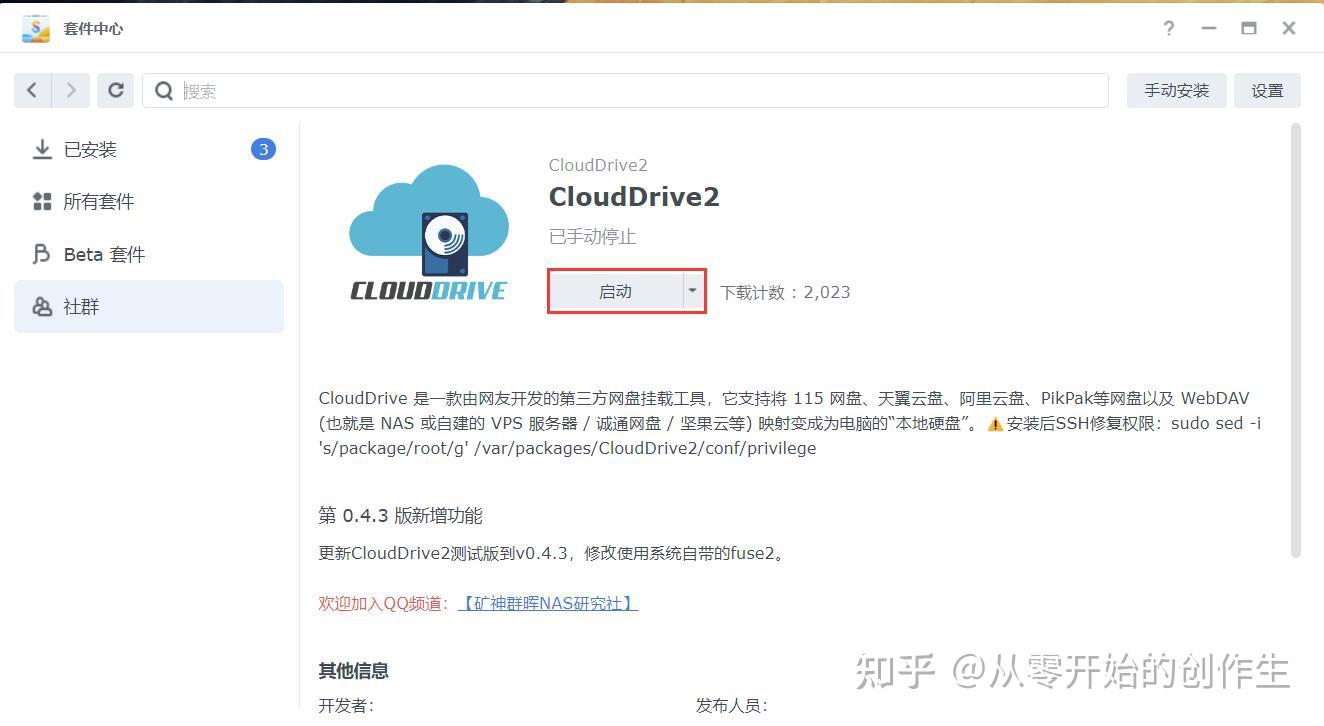Maximize the 套件中心 window
The height and width of the screenshot is (726, 1324).
[1249, 28]
